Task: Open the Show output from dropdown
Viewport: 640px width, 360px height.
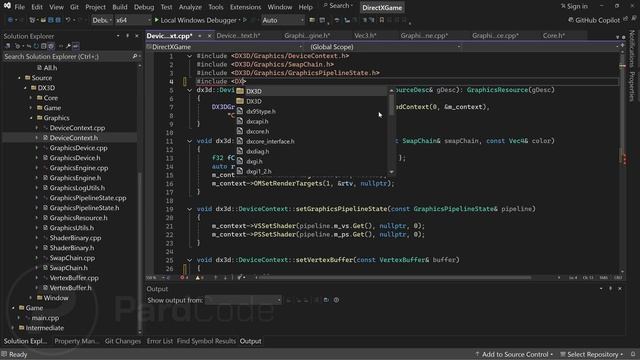Action: tap(243, 300)
